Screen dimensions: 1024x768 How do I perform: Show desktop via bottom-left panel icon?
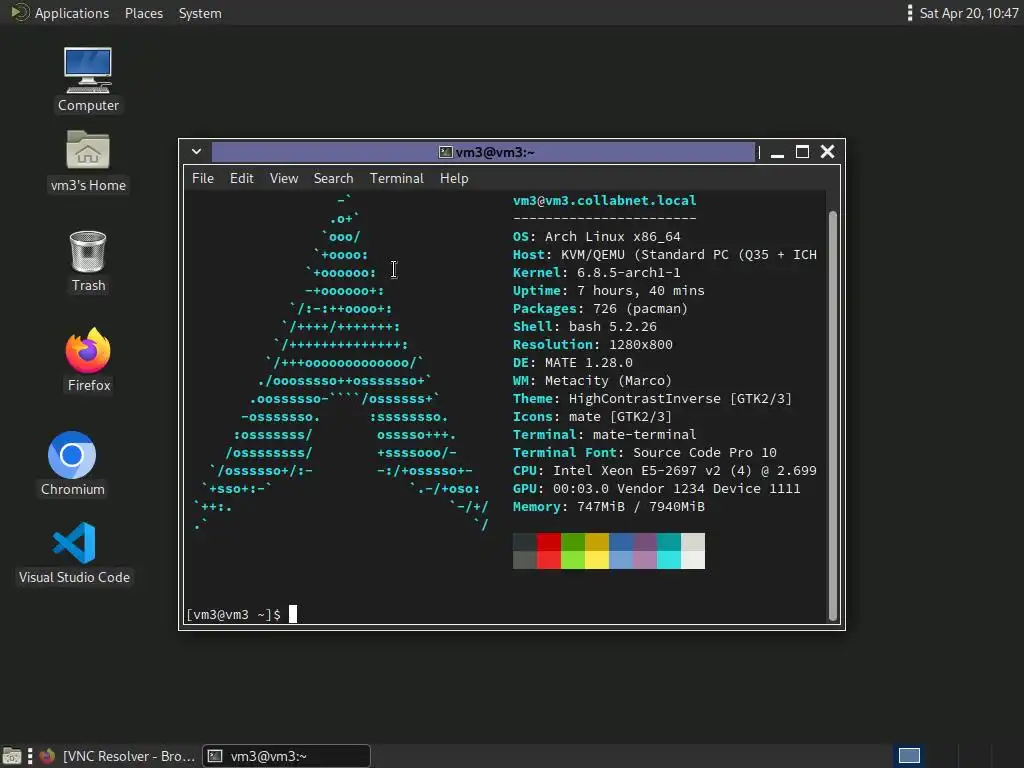[11, 756]
